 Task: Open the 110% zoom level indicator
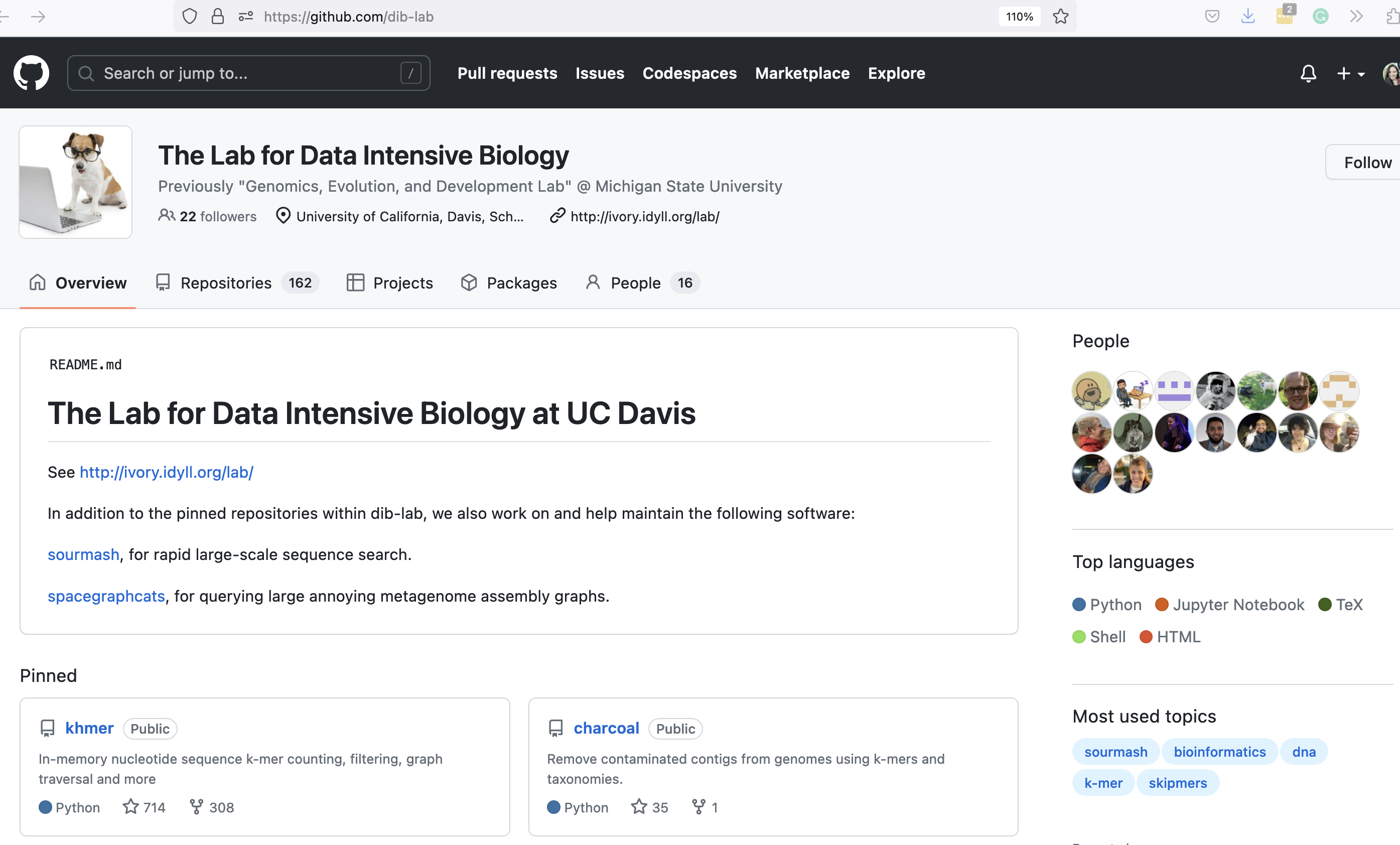(x=1019, y=17)
